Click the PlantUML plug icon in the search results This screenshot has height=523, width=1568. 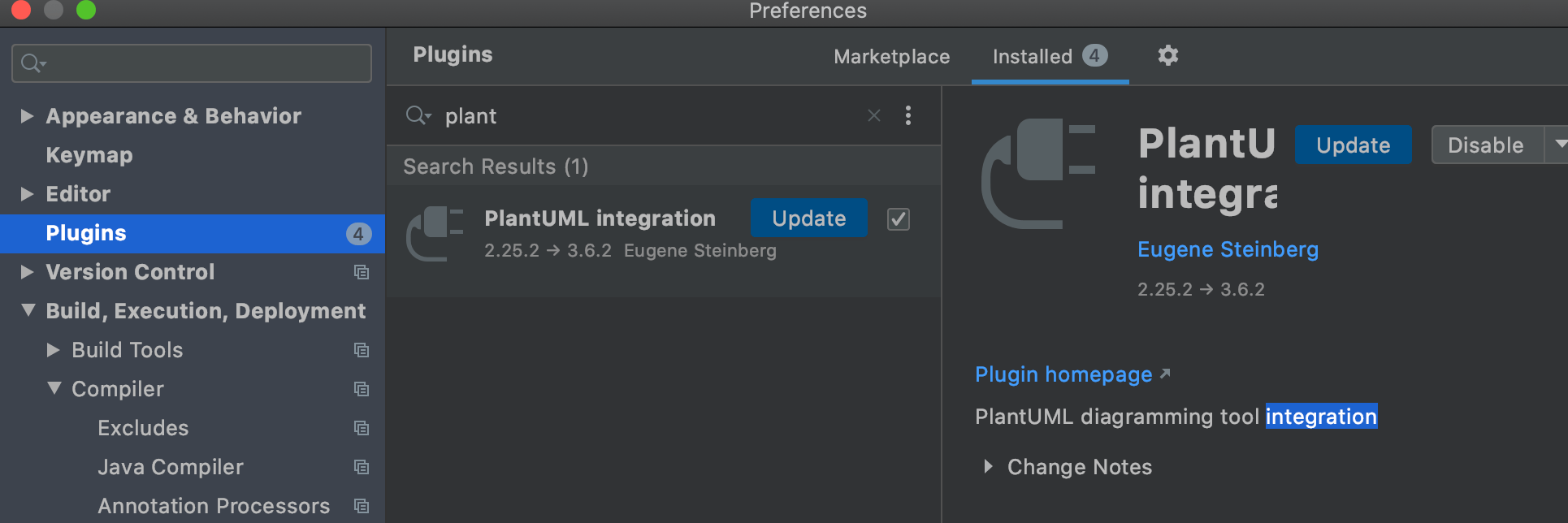[x=435, y=234]
